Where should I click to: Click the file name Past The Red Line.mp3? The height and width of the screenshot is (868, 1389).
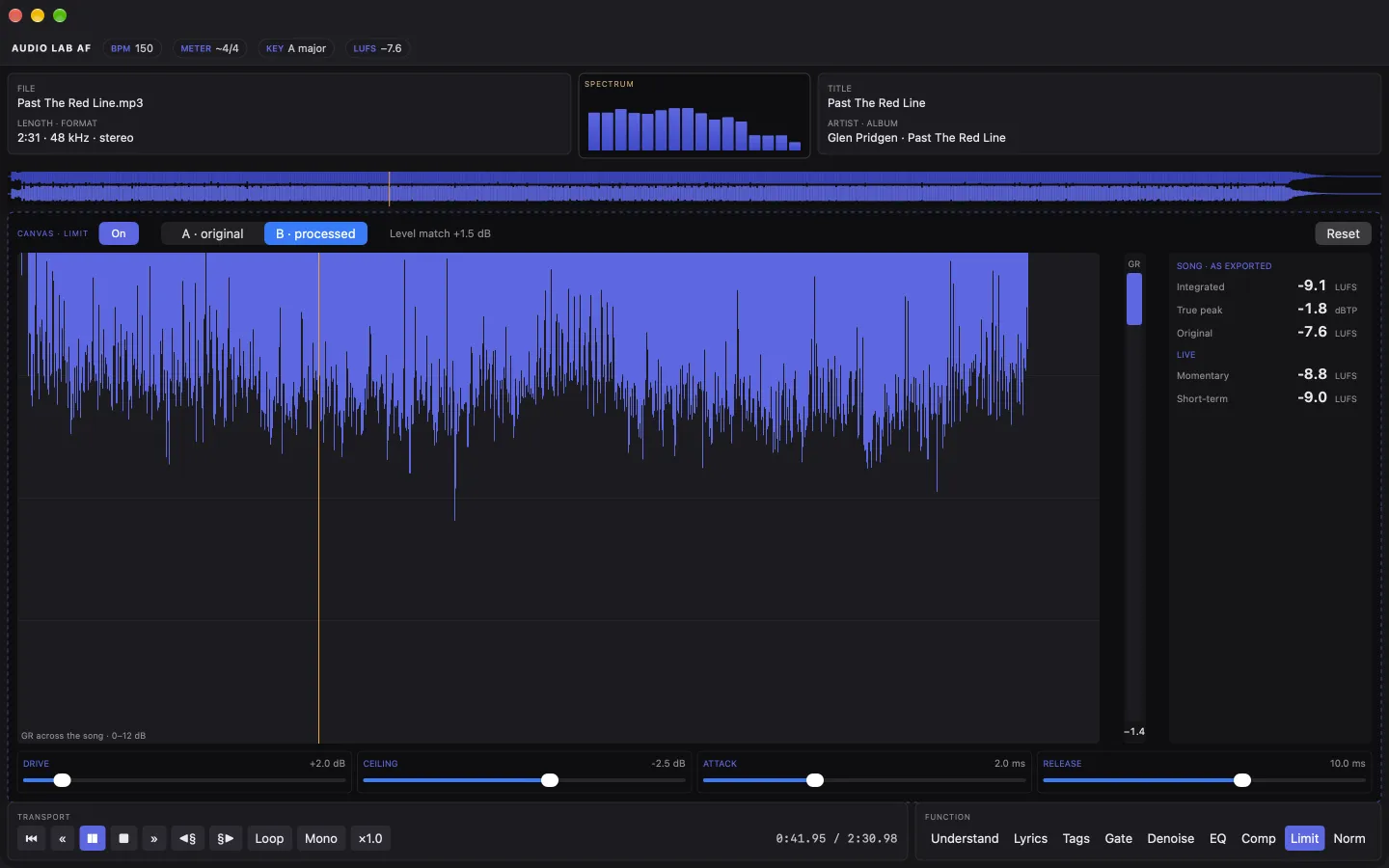click(80, 103)
